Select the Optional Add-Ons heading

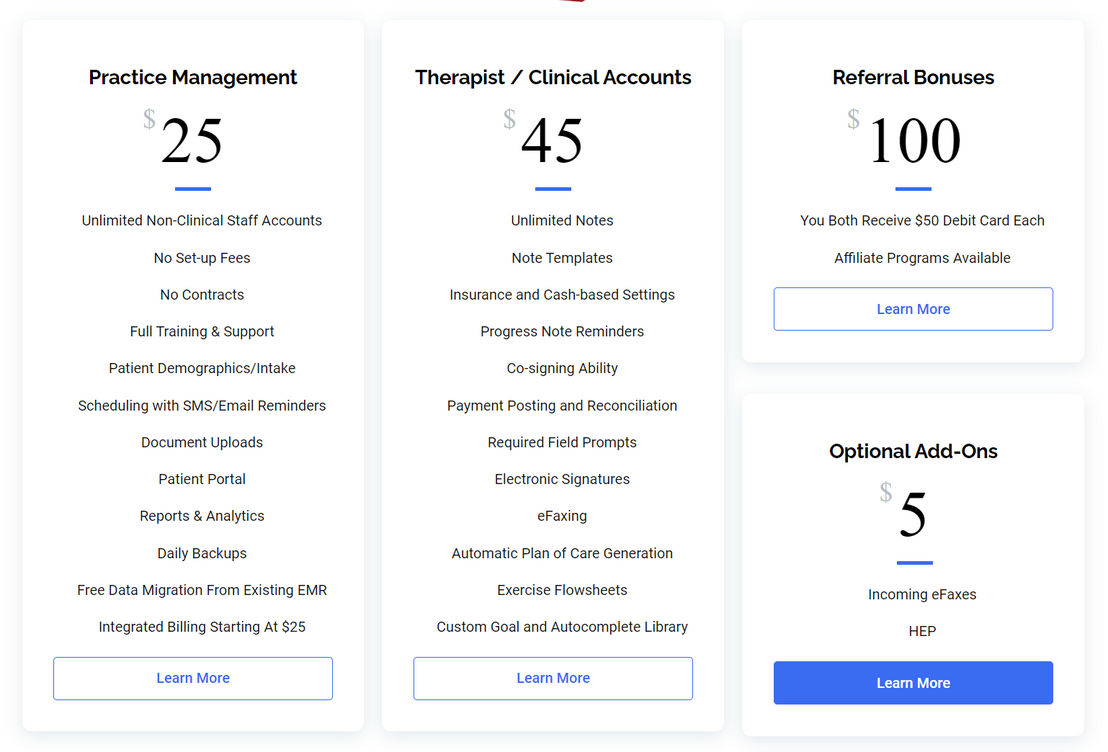tap(913, 451)
